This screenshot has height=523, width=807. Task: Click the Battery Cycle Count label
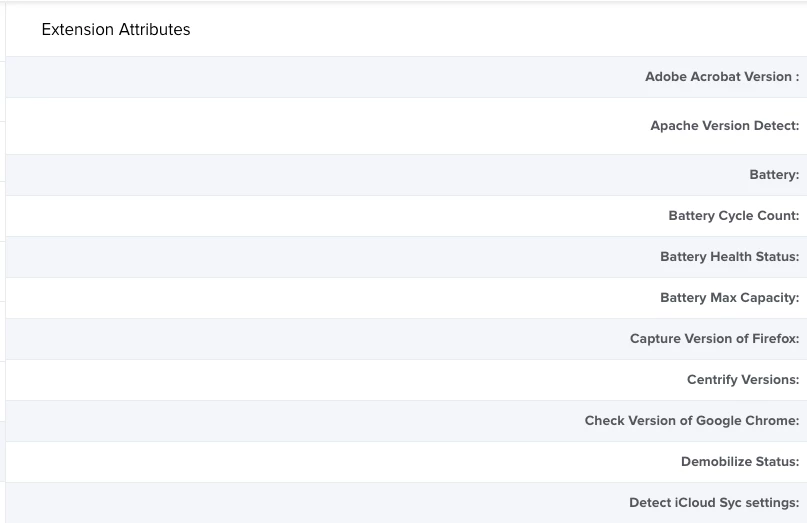733,216
